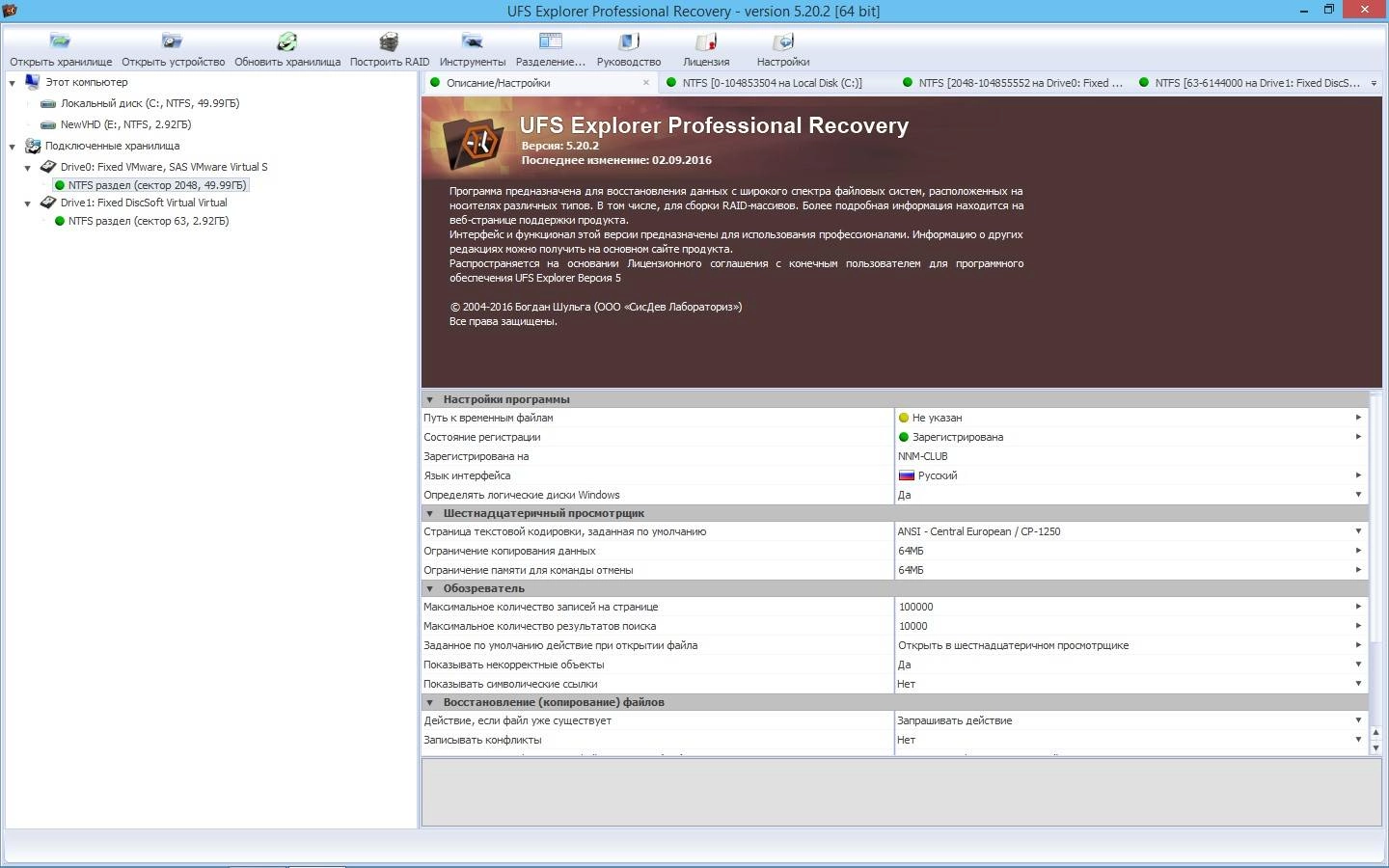Screen dimensions: 1389x868
Task: Open the Настройки toolbar icon
Action: pyautogui.click(x=783, y=41)
